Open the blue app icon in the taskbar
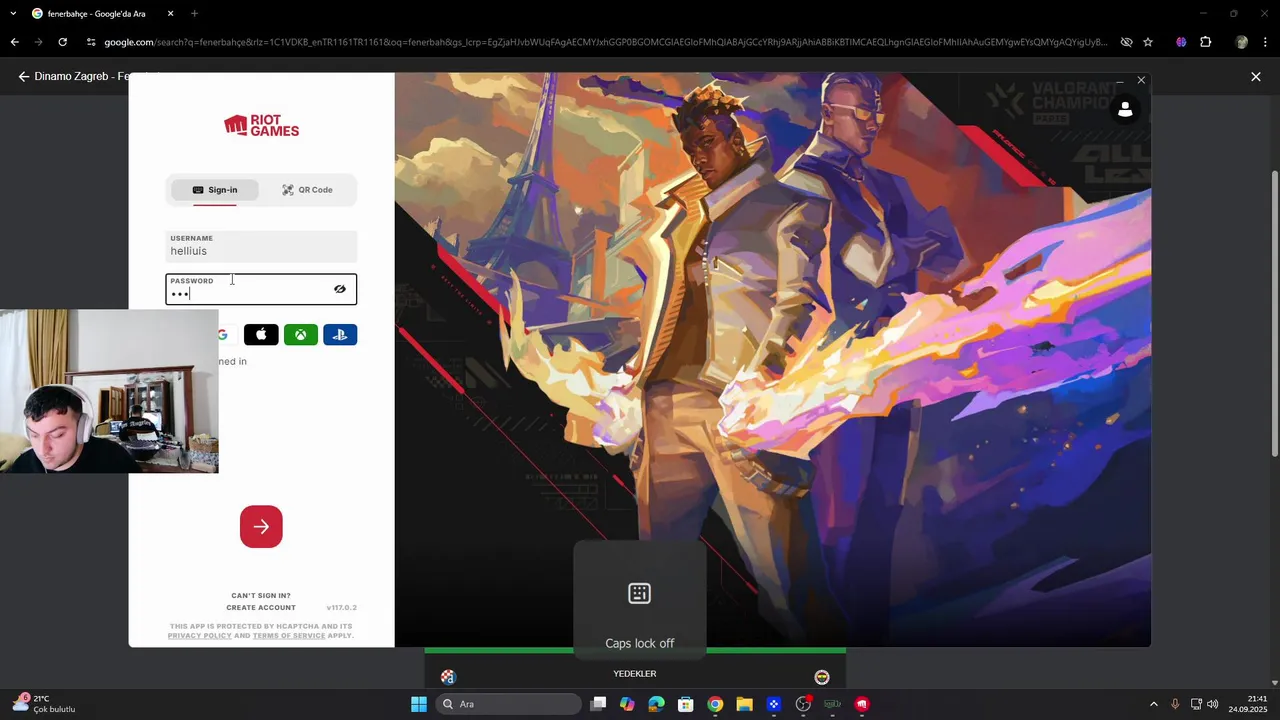Screen dimensions: 1280x720 pyautogui.click(x=774, y=704)
